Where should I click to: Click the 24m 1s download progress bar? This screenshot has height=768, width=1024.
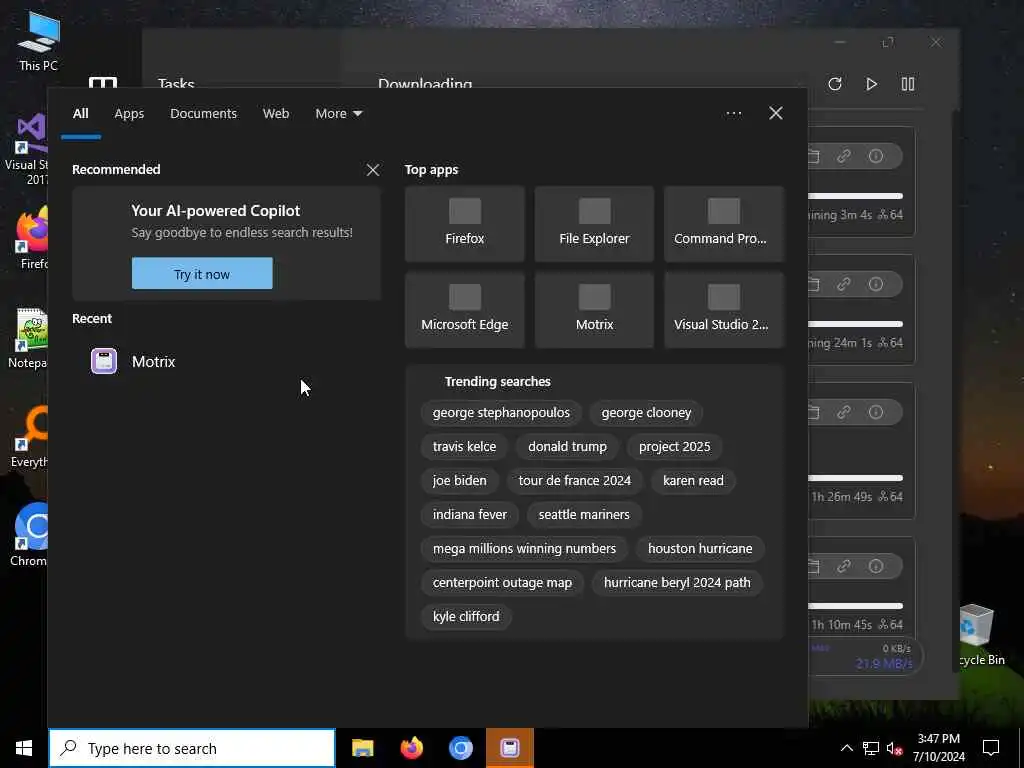(x=856, y=324)
